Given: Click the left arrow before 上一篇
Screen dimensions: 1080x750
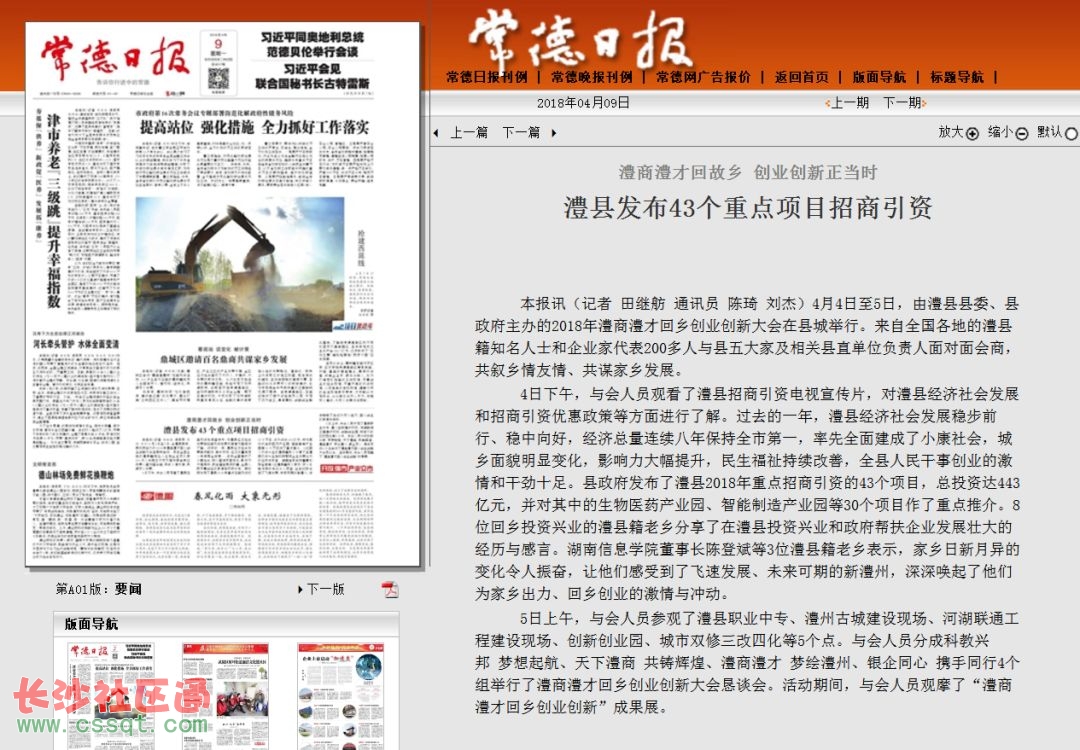Looking at the screenshot, I should point(436,133).
